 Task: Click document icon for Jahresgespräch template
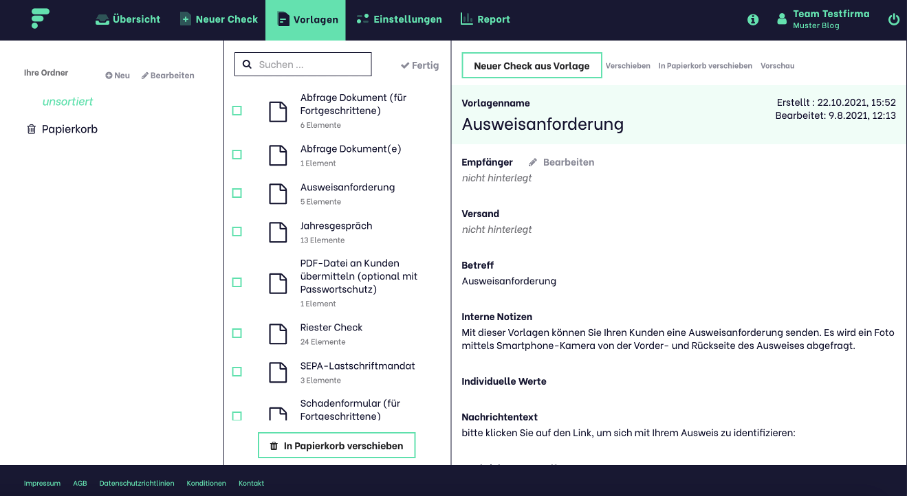(x=278, y=232)
